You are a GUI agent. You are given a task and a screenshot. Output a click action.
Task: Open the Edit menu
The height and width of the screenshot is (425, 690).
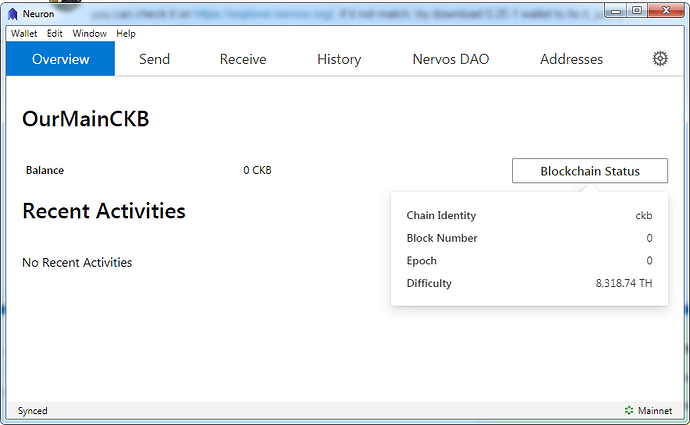tap(55, 33)
